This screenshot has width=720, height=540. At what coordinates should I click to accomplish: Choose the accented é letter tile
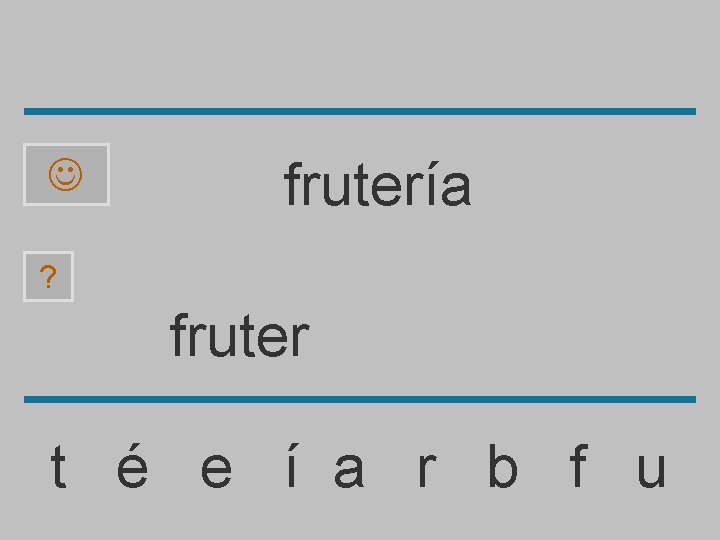pos(133,468)
